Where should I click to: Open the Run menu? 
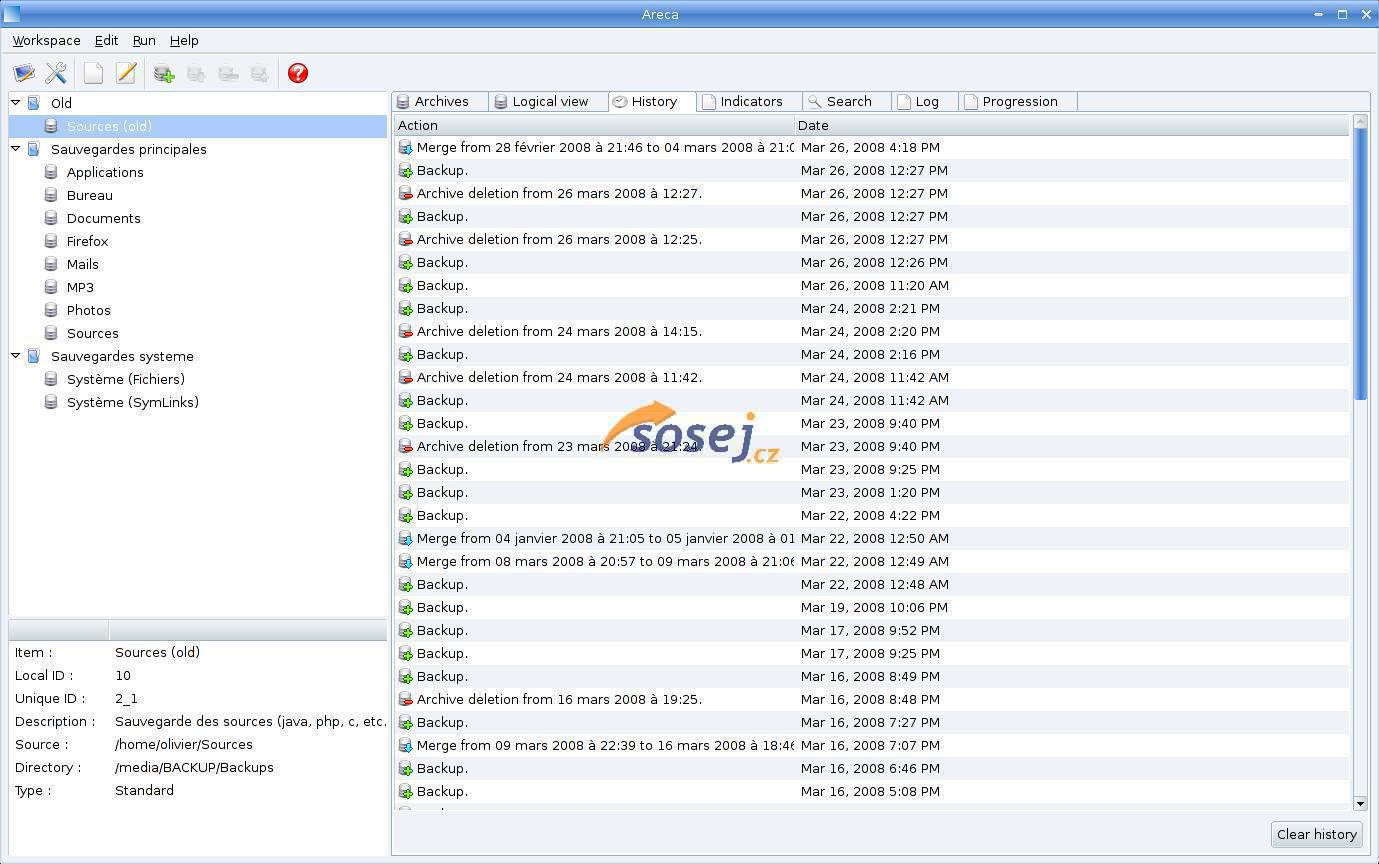(x=144, y=41)
